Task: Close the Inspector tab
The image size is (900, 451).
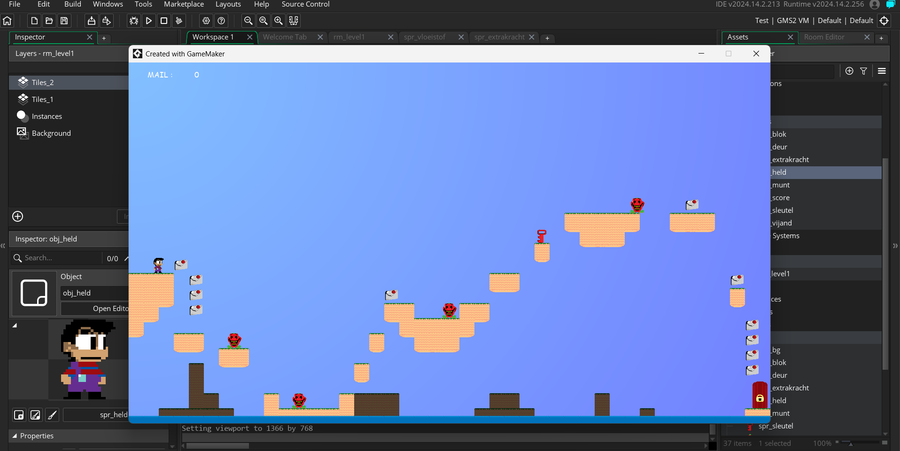Action: point(90,37)
